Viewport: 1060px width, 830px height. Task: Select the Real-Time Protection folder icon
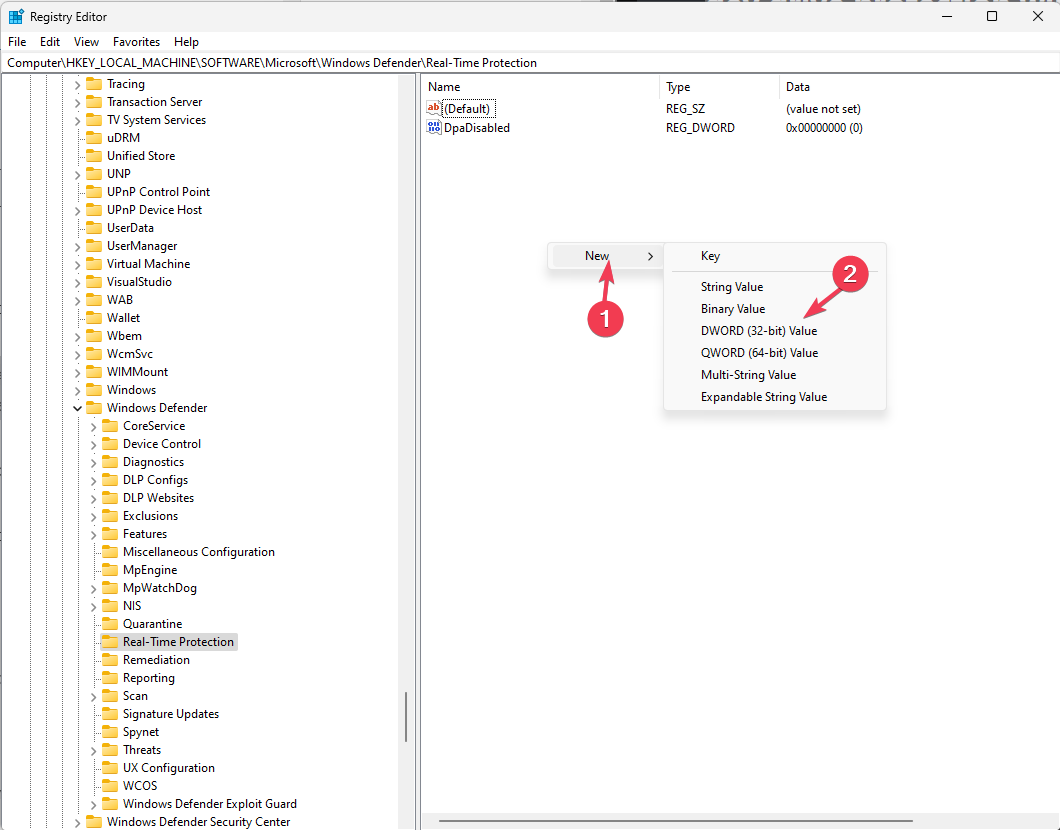(x=110, y=641)
